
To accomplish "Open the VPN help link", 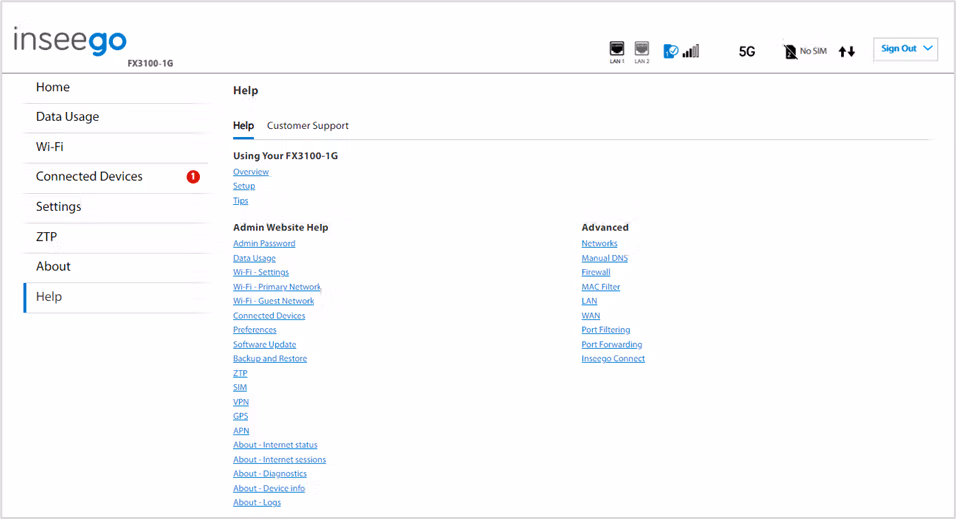I will (x=241, y=402).
